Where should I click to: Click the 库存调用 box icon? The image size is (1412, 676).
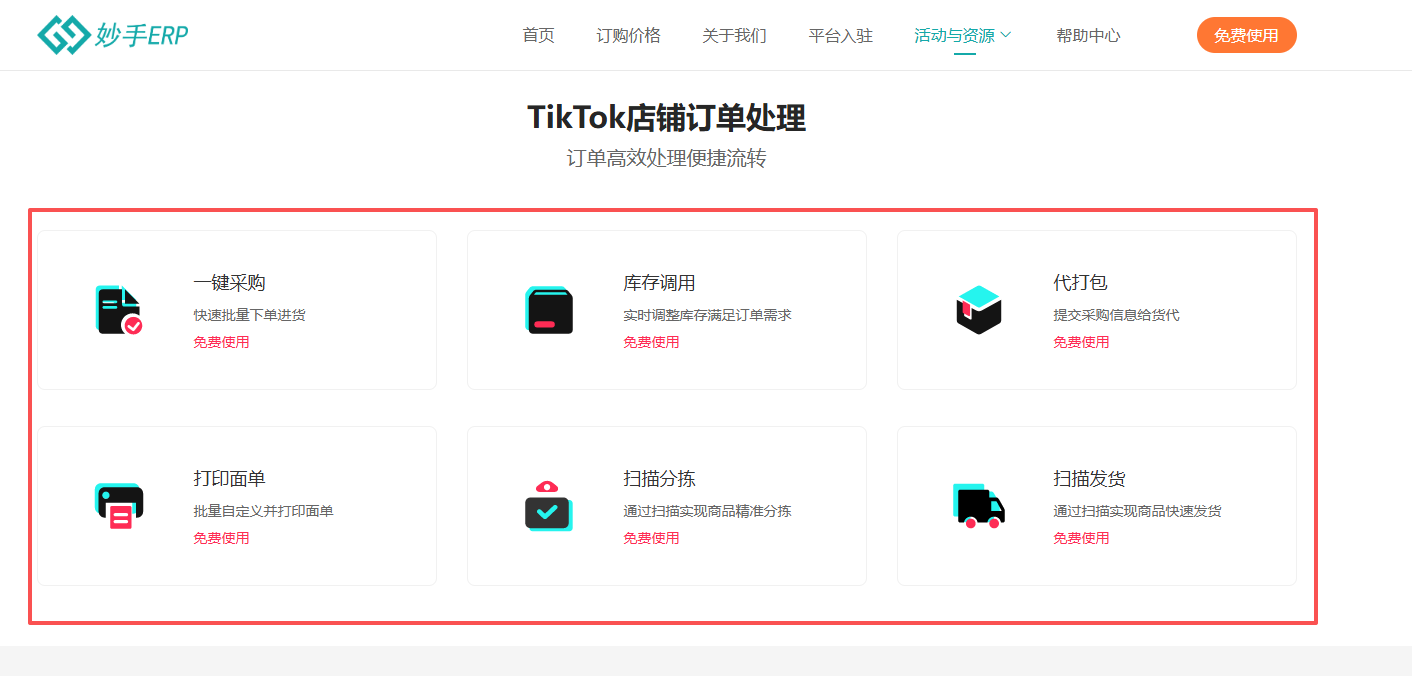click(549, 310)
